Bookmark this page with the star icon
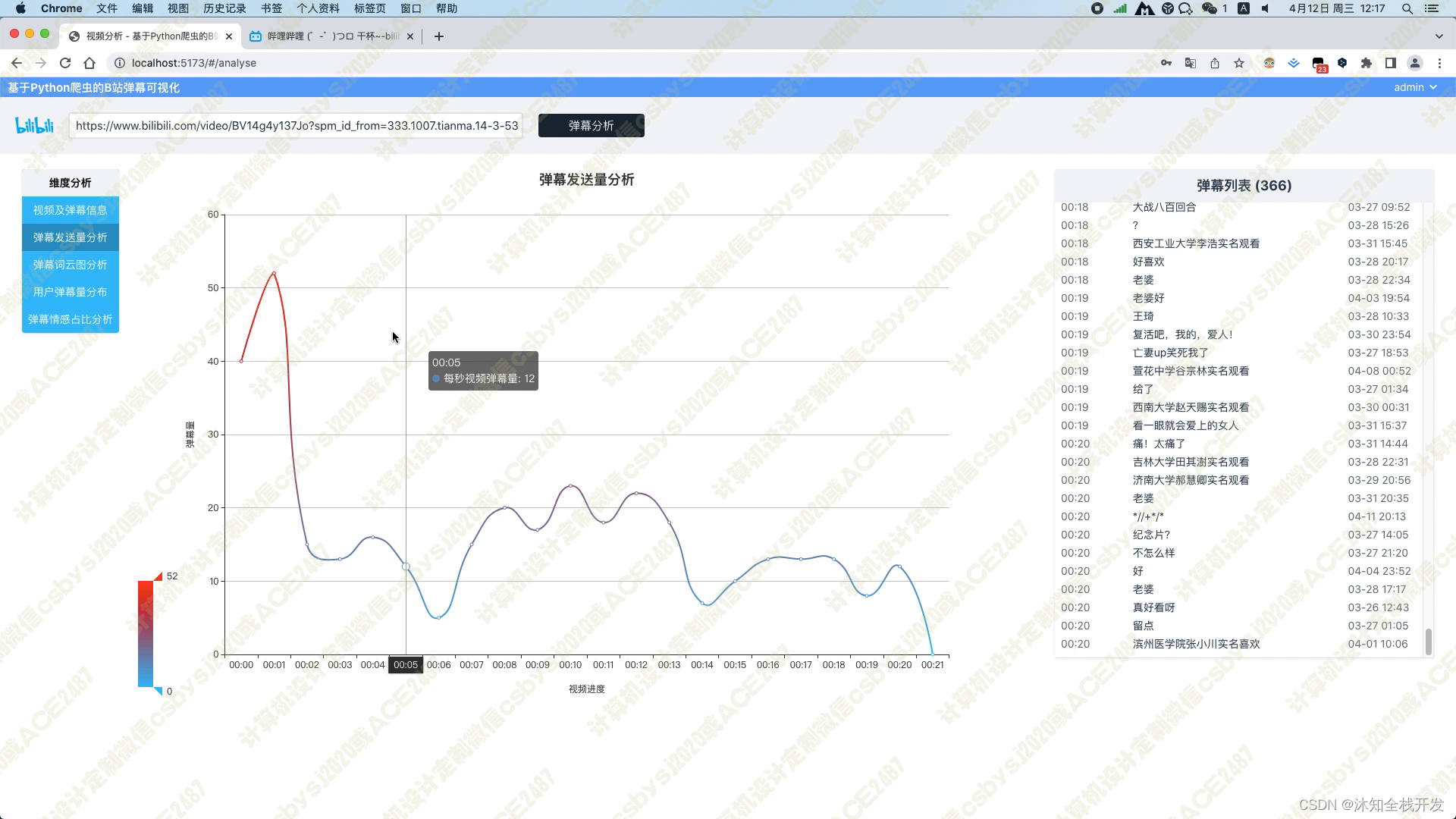This screenshot has height=819, width=1456. [1239, 63]
